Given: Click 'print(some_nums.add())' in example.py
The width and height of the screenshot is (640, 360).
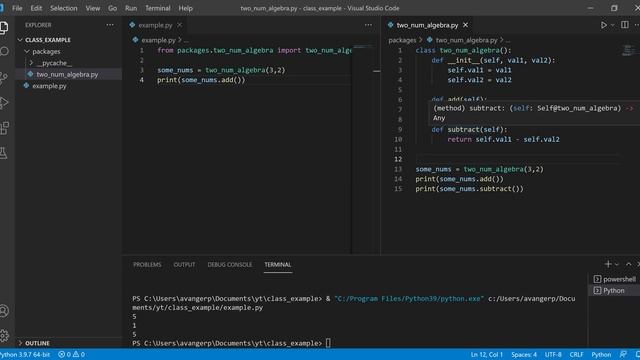Looking at the screenshot, I should coord(201,80).
